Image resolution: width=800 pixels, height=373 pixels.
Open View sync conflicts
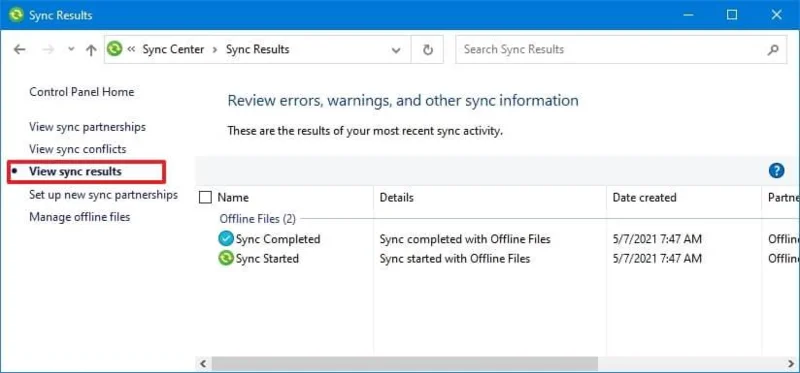coord(78,149)
